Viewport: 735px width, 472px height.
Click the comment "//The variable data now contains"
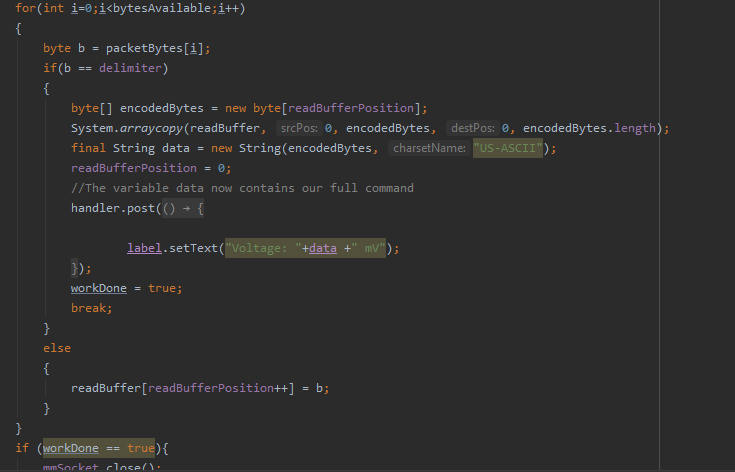[x=183, y=188]
